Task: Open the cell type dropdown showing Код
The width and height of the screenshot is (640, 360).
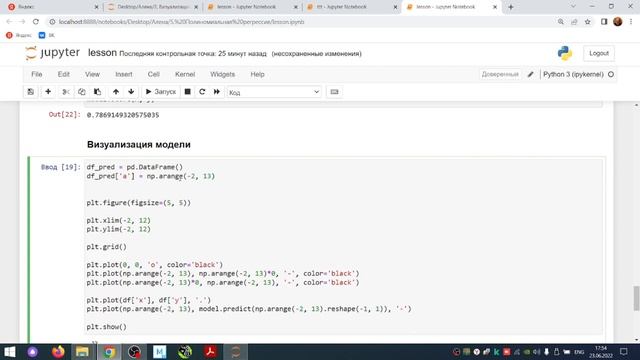Action: coord(274,92)
